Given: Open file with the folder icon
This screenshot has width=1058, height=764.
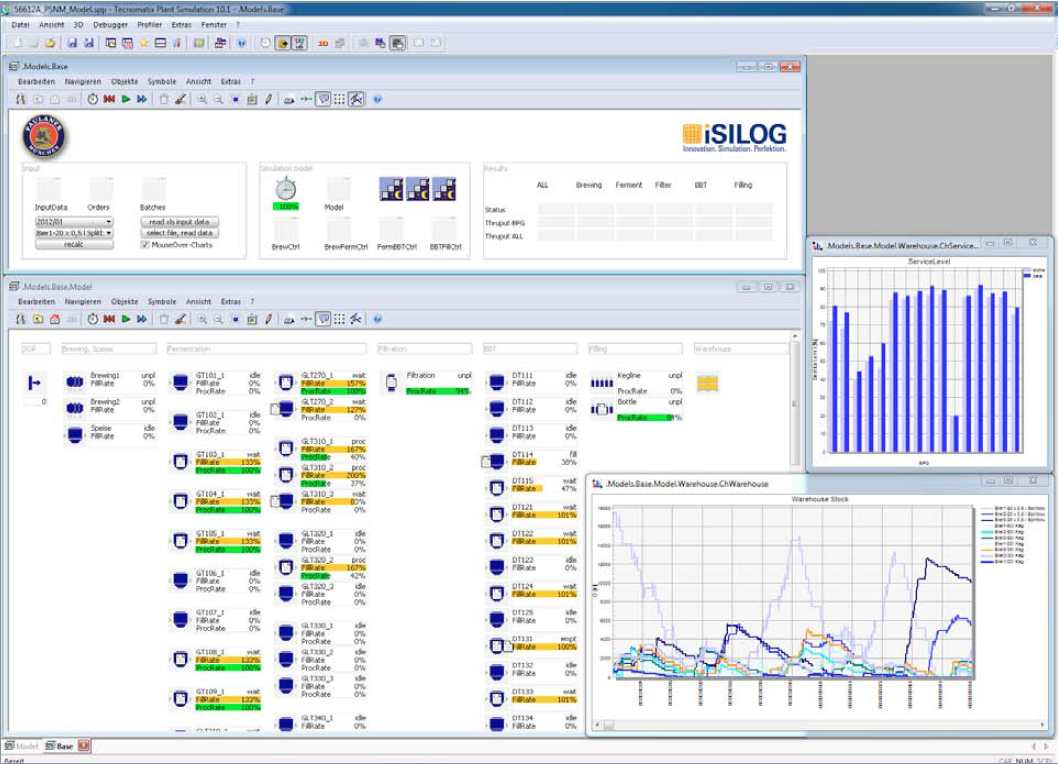Looking at the screenshot, I should click(x=50, y=43).
